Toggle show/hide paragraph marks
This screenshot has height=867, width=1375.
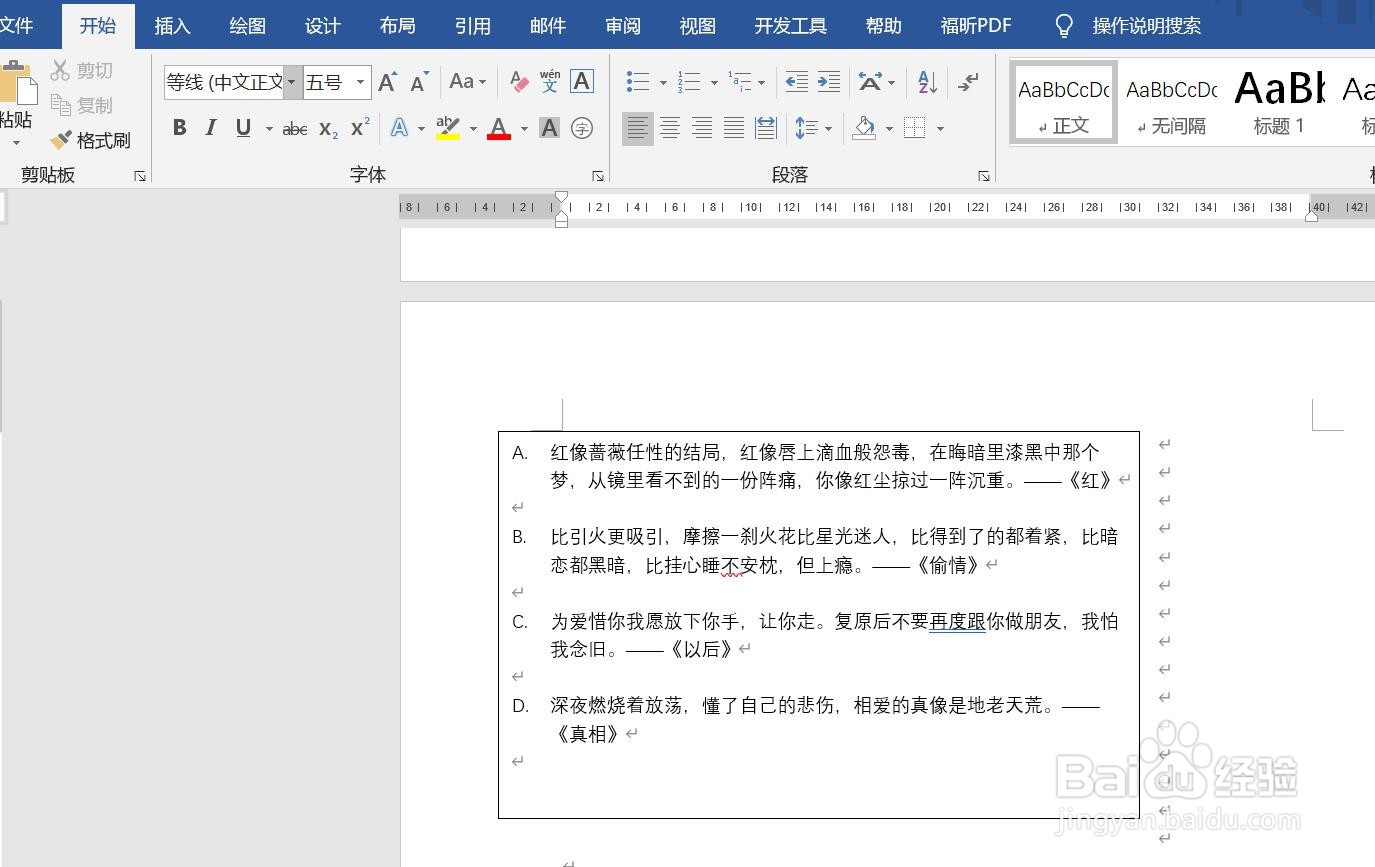point(967,82)
